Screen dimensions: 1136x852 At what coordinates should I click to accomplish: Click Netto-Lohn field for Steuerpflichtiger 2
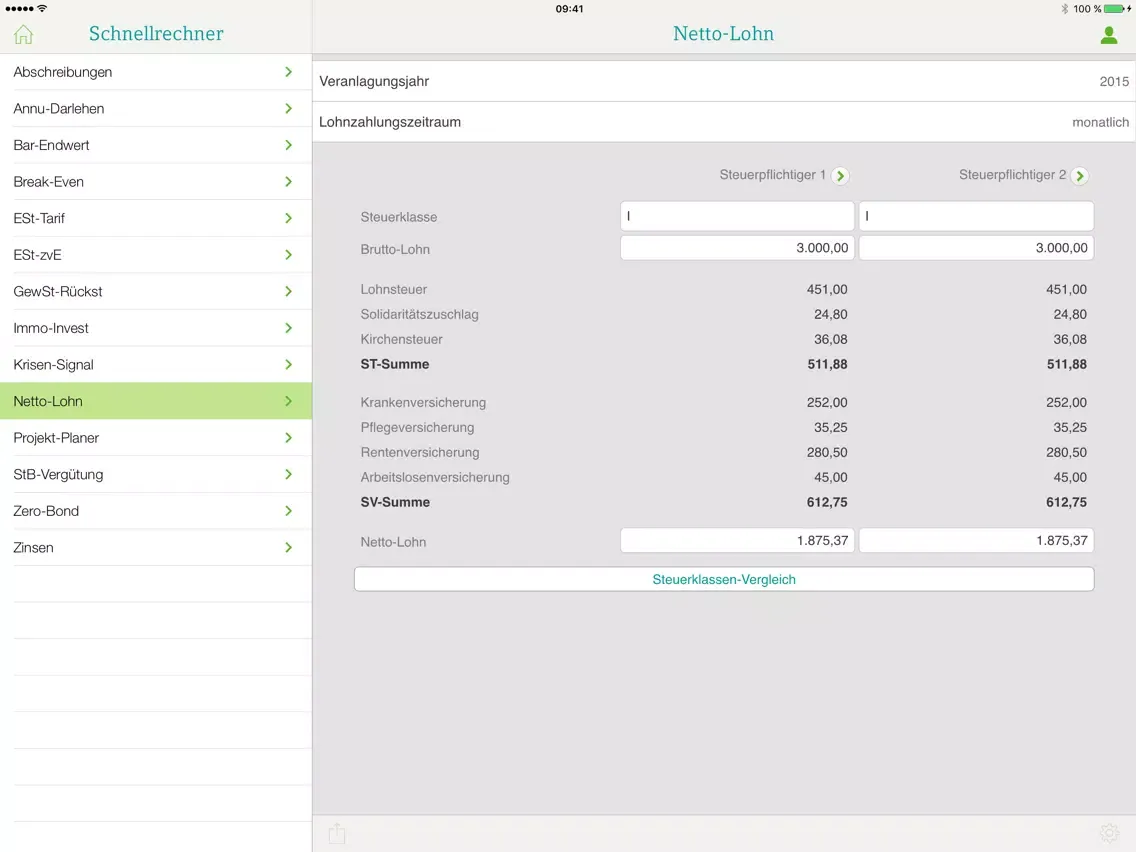click(x=976, y=540)
